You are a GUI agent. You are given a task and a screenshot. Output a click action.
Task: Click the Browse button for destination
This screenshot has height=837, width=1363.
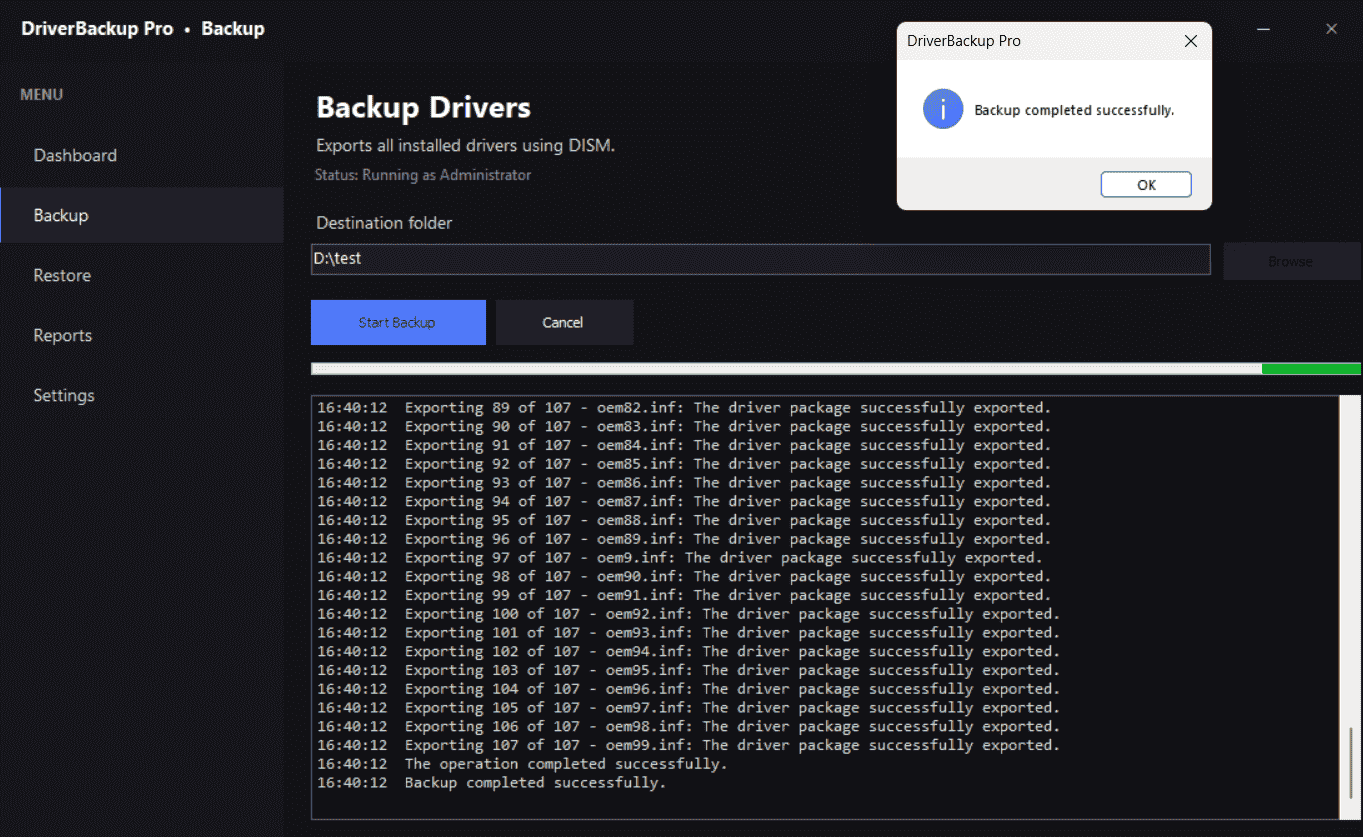1290,261
